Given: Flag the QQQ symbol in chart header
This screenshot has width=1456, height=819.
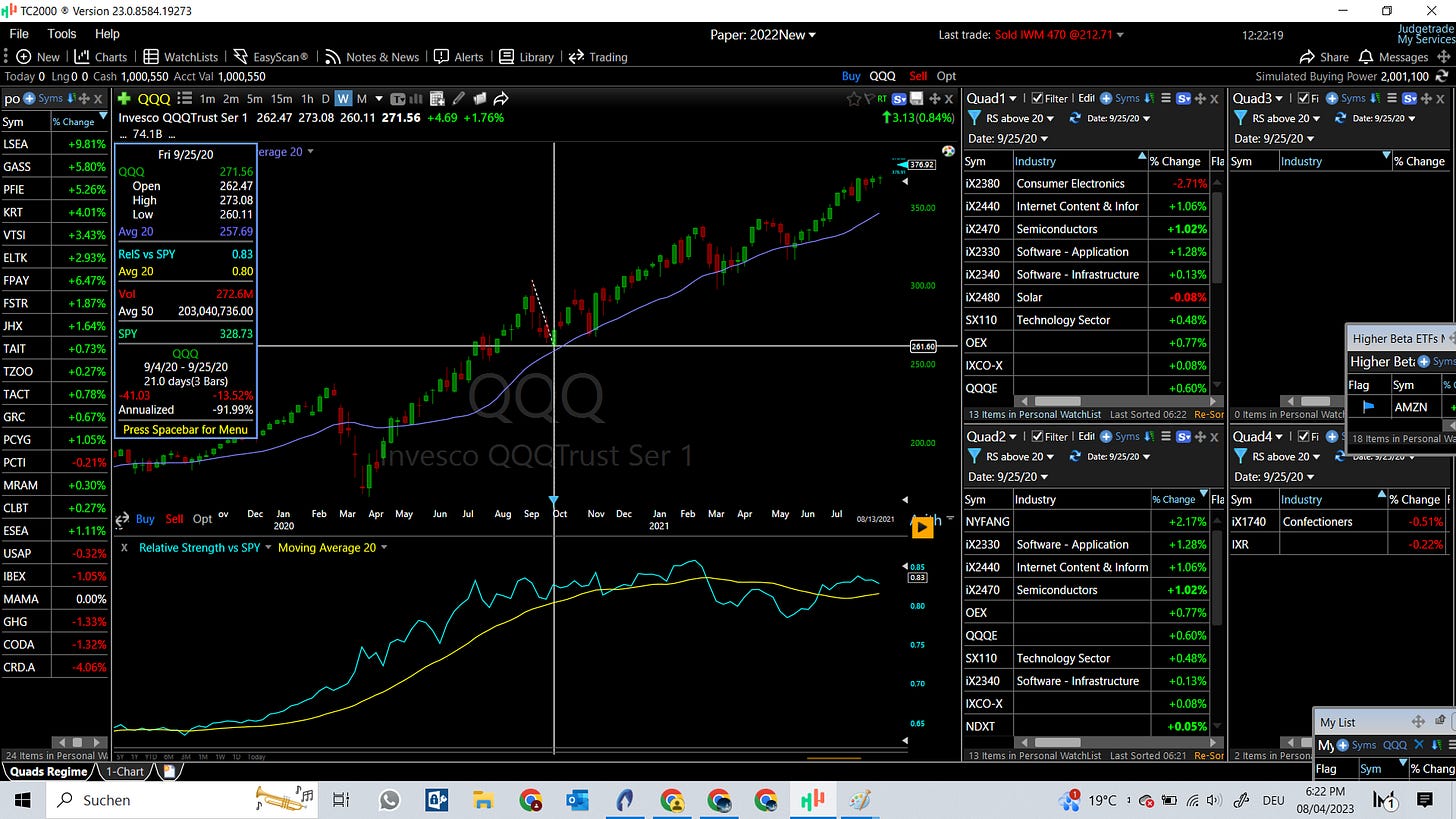Looking at the screenshot, I should 867,98.
